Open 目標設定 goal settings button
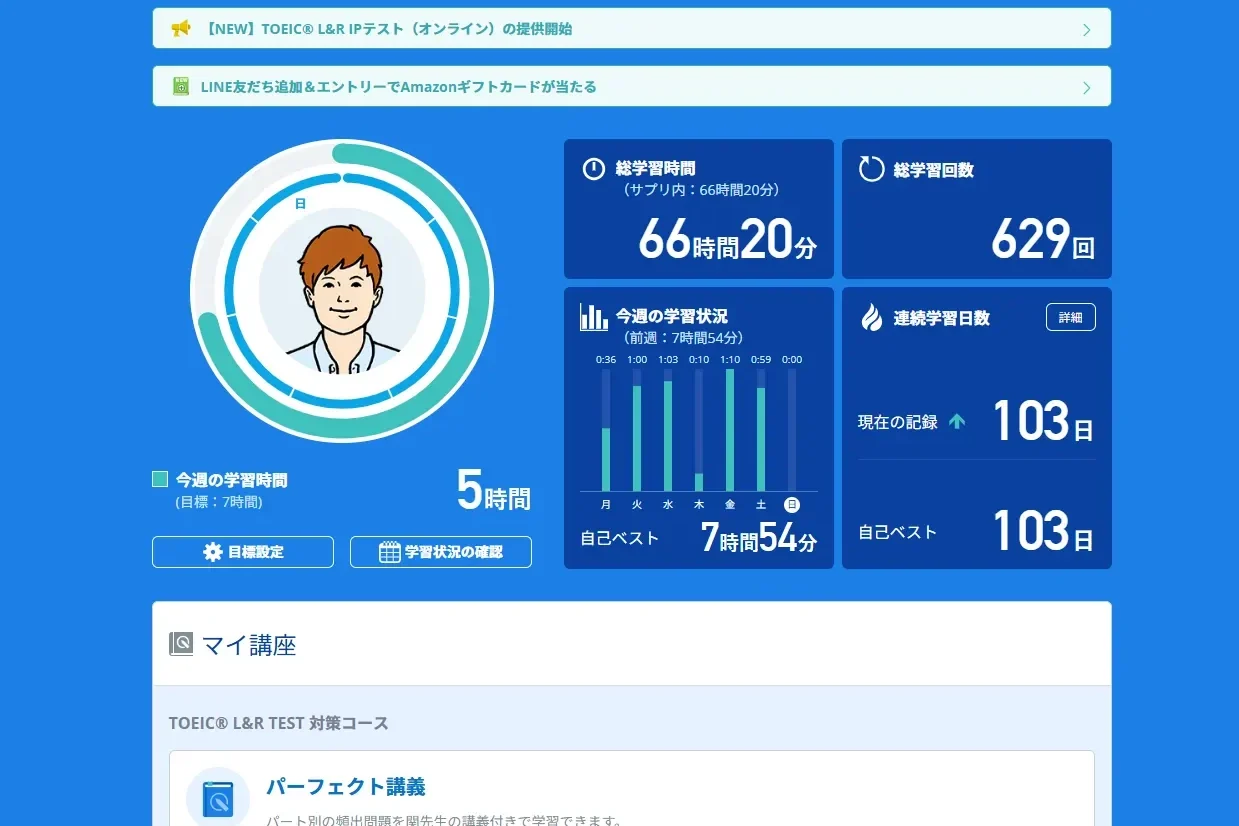This screenshot has width=1239, height=826. [x=243, y=552]
